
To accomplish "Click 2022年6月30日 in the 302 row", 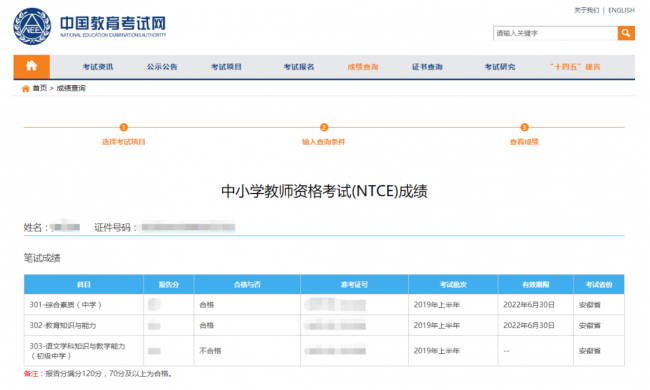I will (x=529, y=326).
